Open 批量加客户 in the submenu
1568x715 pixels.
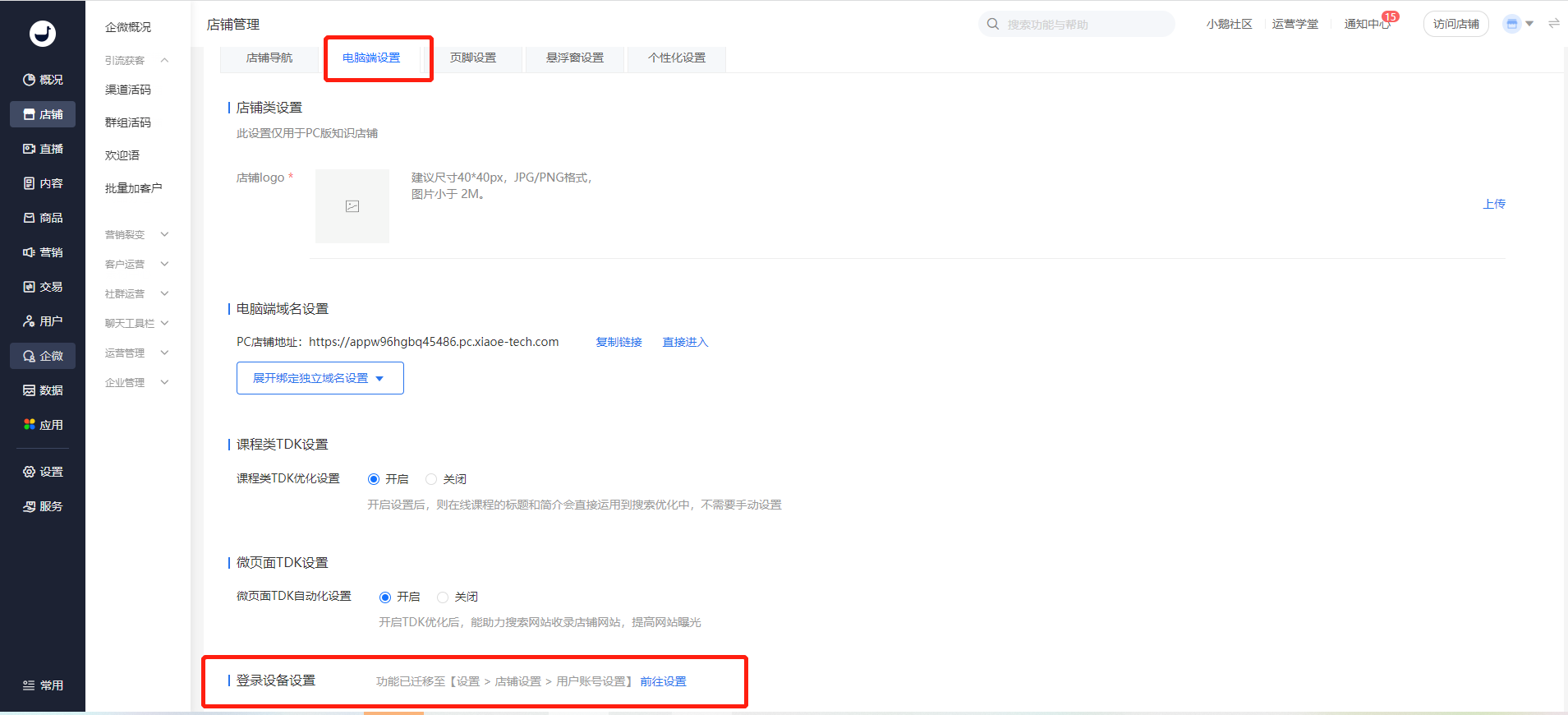pyautogui.click(x=134, y=188)
